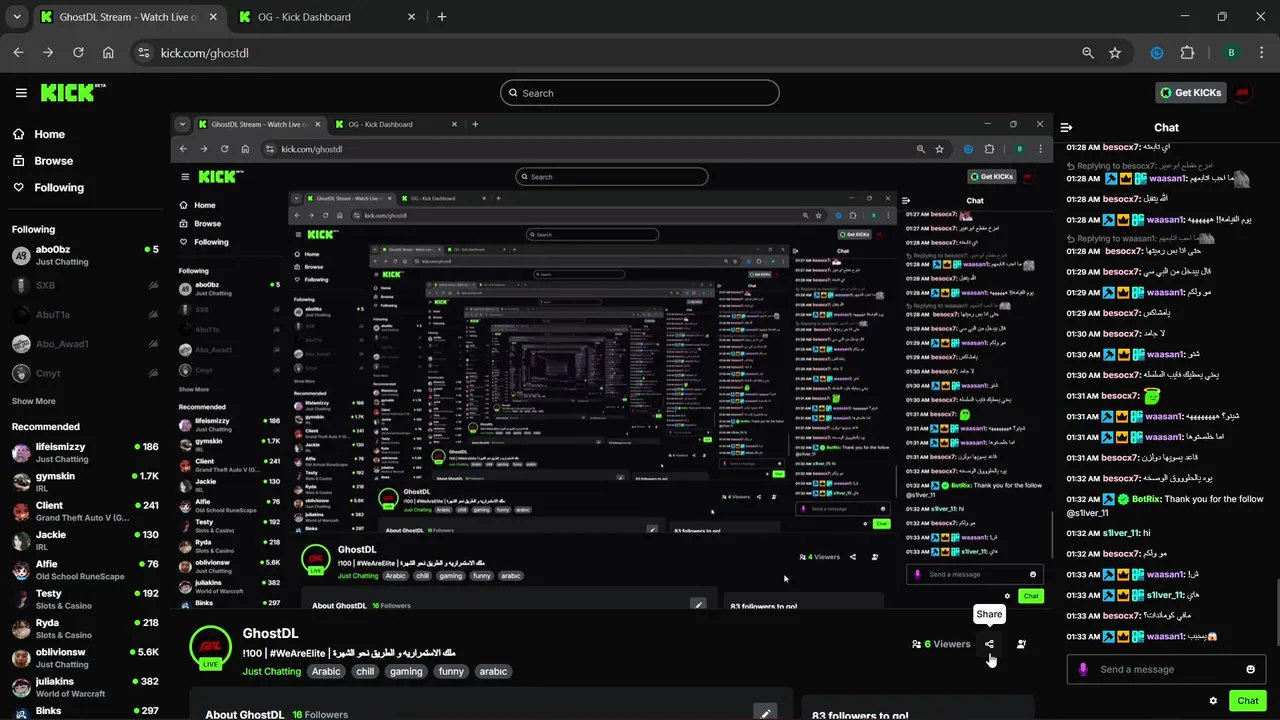Open recommended channel Jackie

(x=84, y=540)
